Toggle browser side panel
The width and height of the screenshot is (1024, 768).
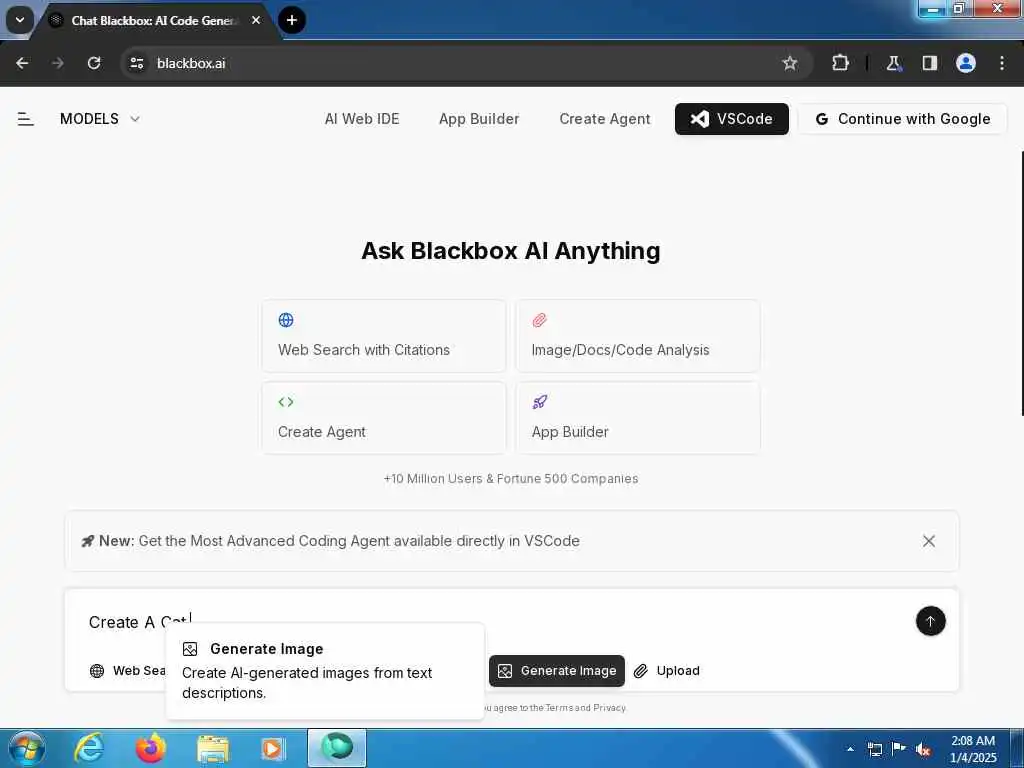(x=929, y=63)
